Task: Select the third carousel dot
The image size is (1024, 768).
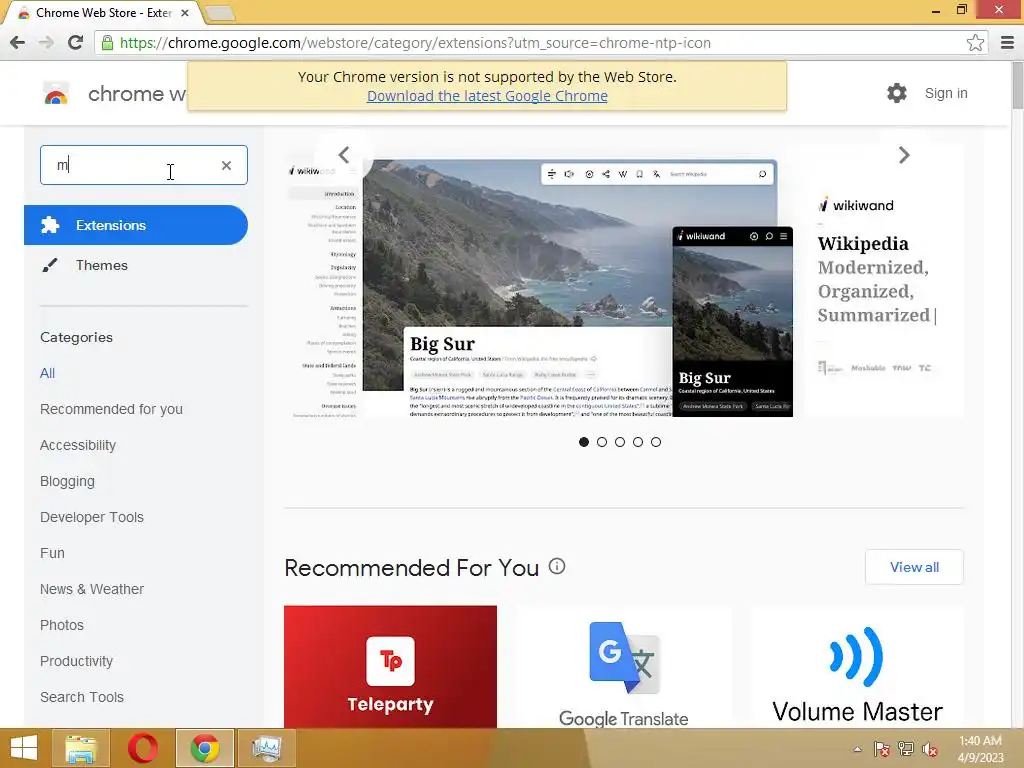Action: pos(620,442)
